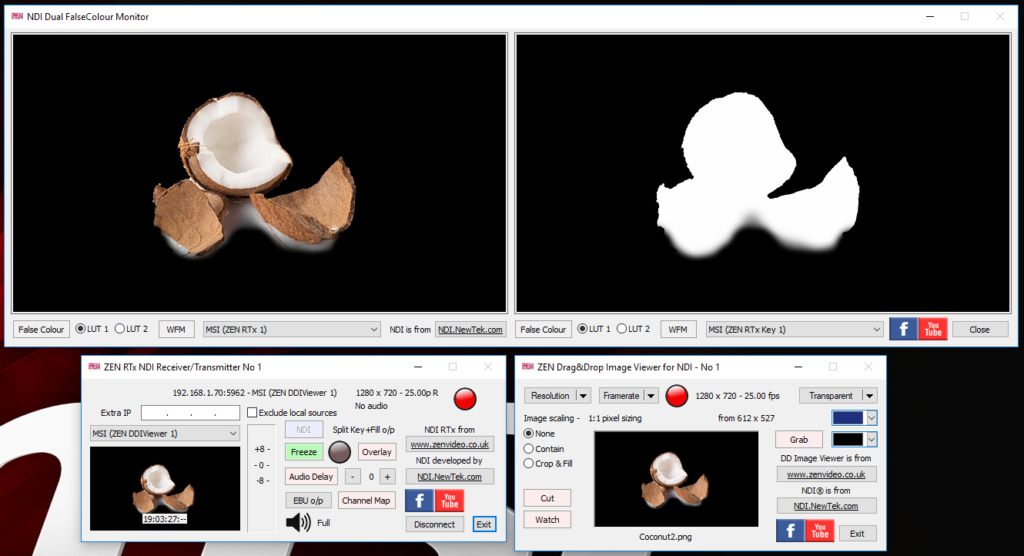1024x556 pixels.
Task: Expand Resolution dropdown arrow
Action: pos(583,396)
